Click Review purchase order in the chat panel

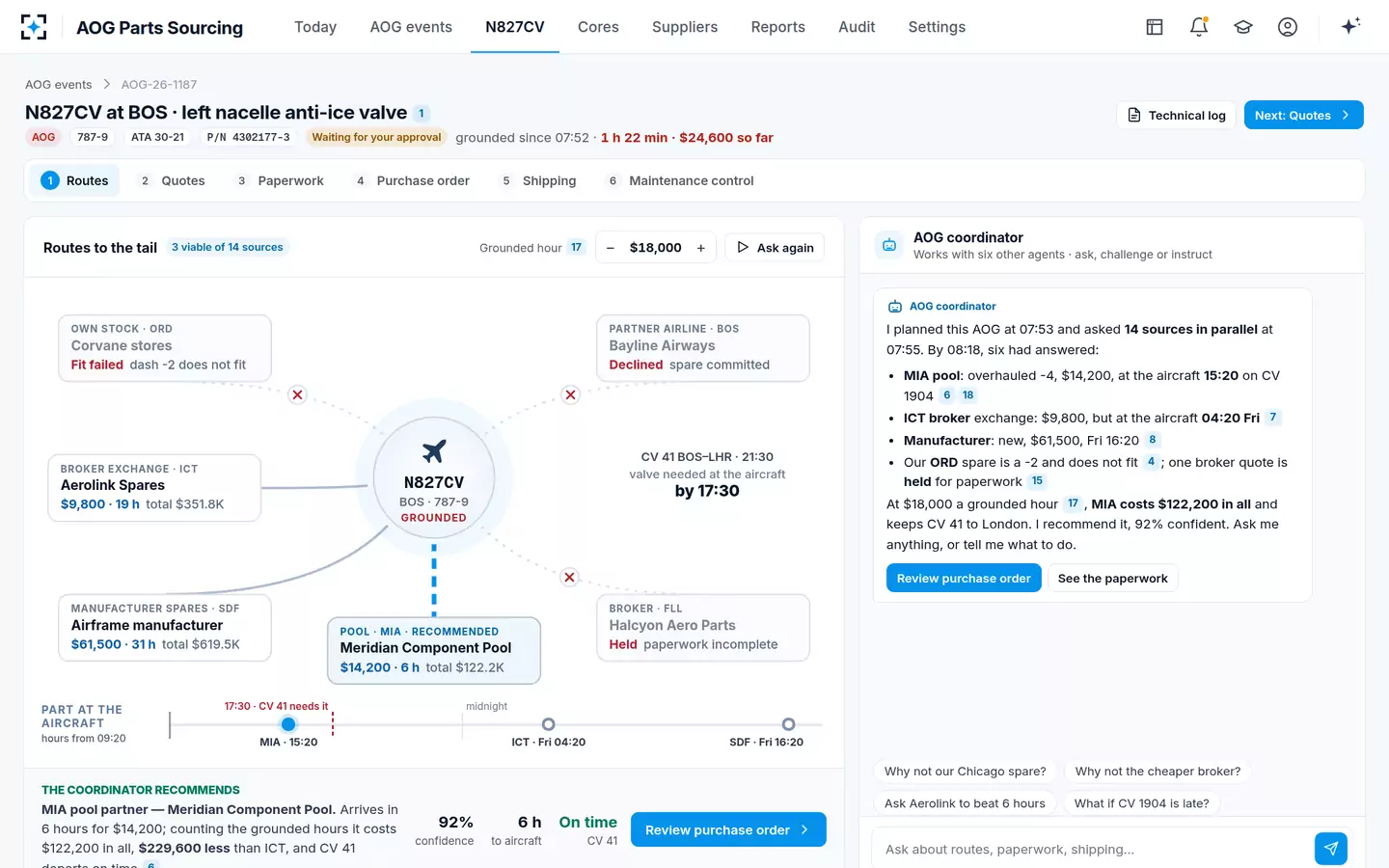coord(964,578)
